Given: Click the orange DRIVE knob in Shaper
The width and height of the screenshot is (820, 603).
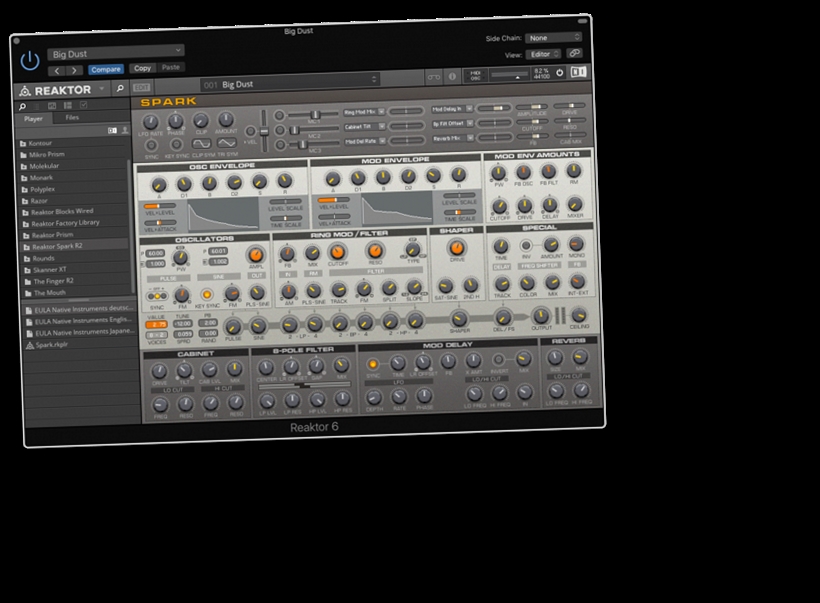Looking at the screenshot, I should point(456,248).
